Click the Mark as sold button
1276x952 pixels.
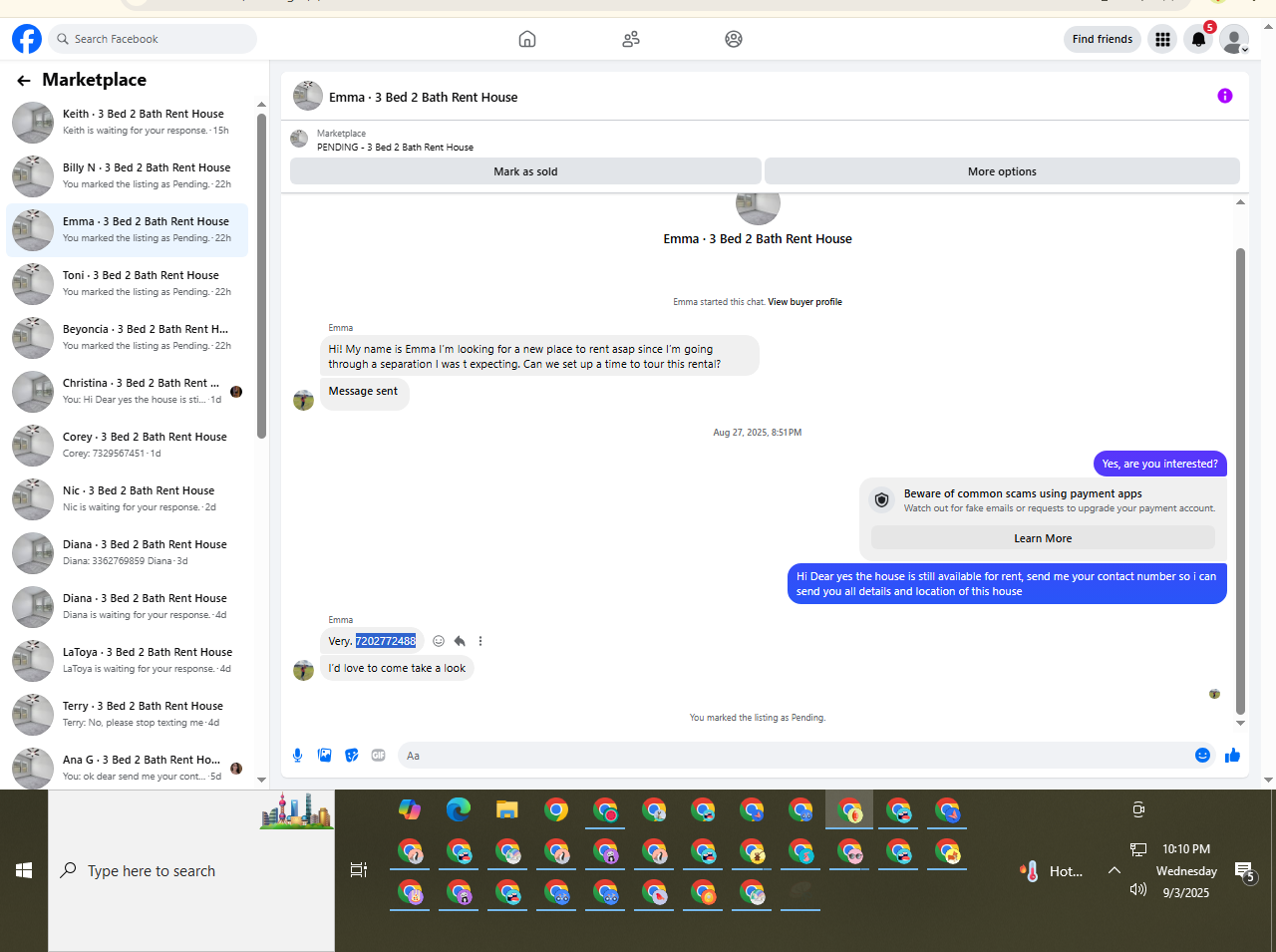pos(525,171)
